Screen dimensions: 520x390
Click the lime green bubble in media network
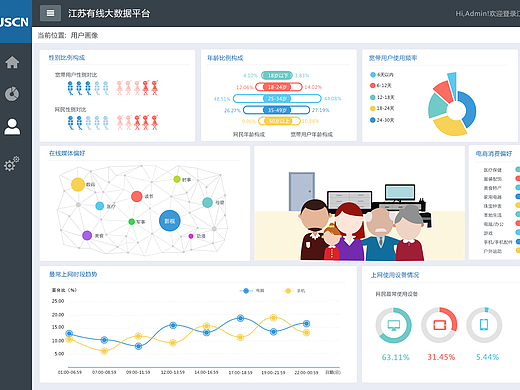coord(177,179)
